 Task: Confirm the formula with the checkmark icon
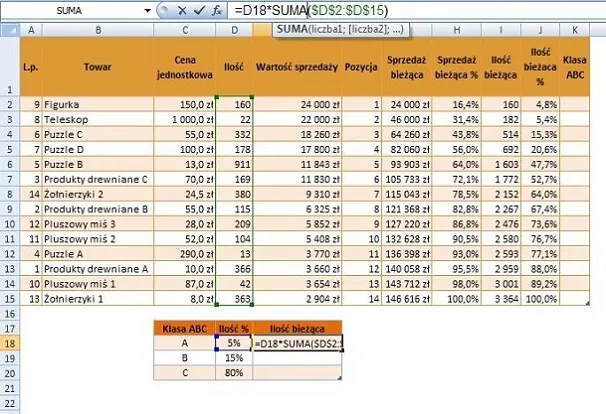click(x=199, y=10)
